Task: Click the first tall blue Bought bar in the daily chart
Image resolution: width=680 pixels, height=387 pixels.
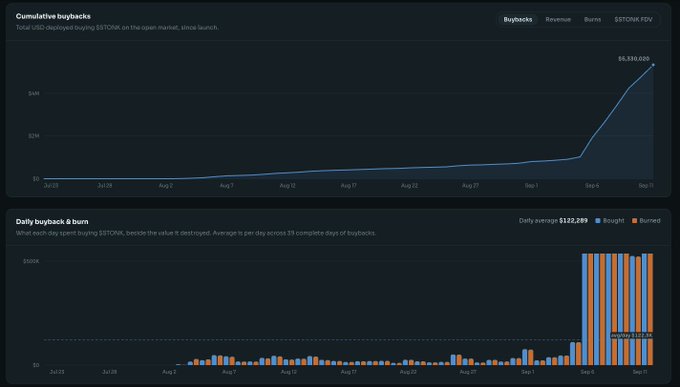Action: 584,309
